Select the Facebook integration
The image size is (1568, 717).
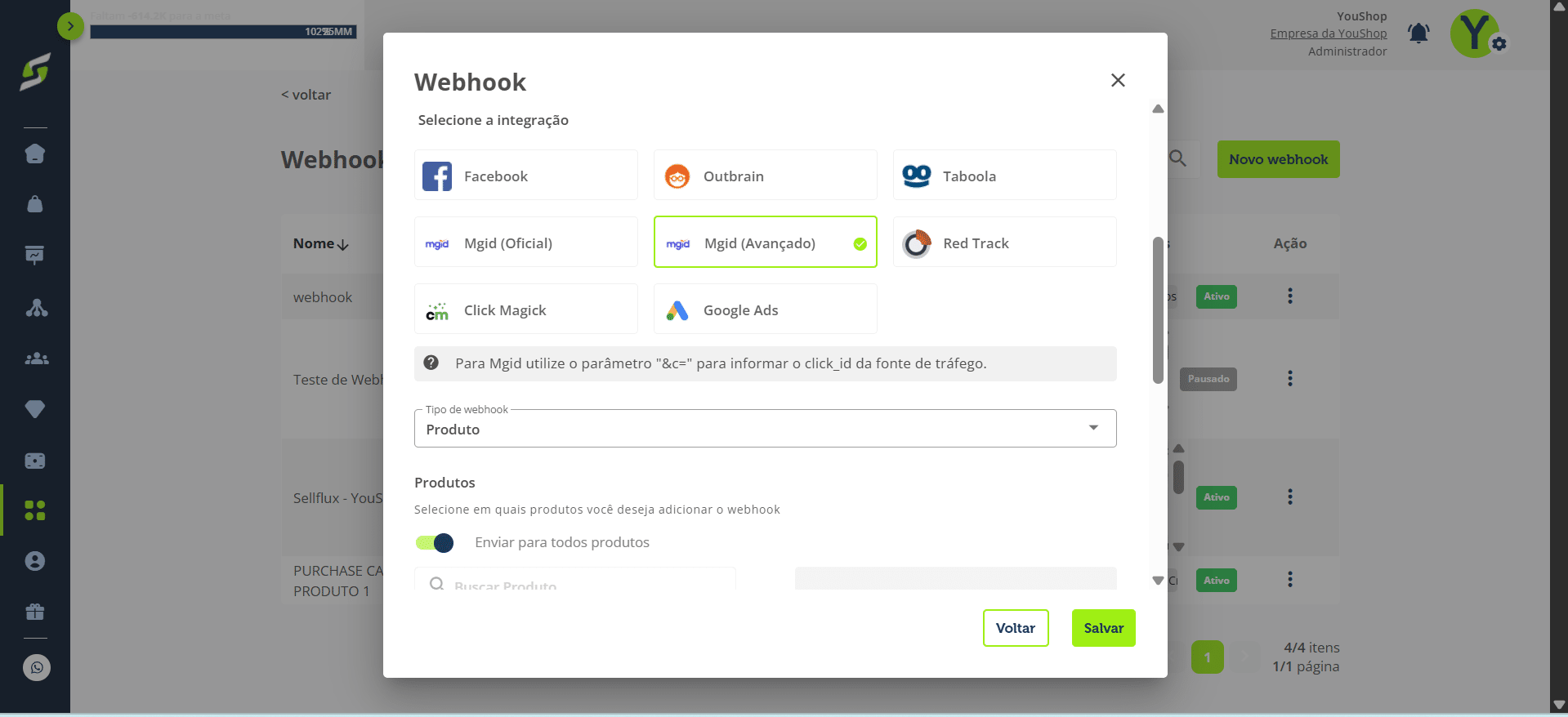tap(525, 175)
